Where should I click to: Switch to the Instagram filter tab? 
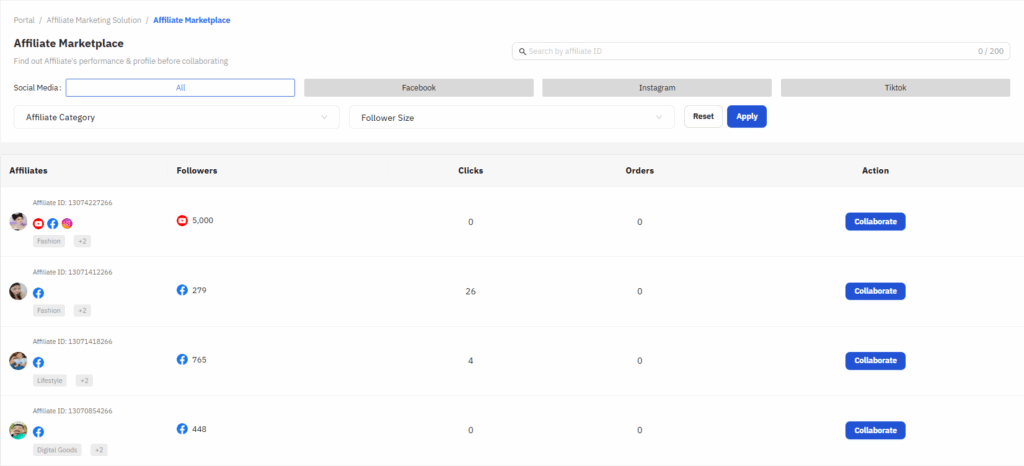(657, 88)
